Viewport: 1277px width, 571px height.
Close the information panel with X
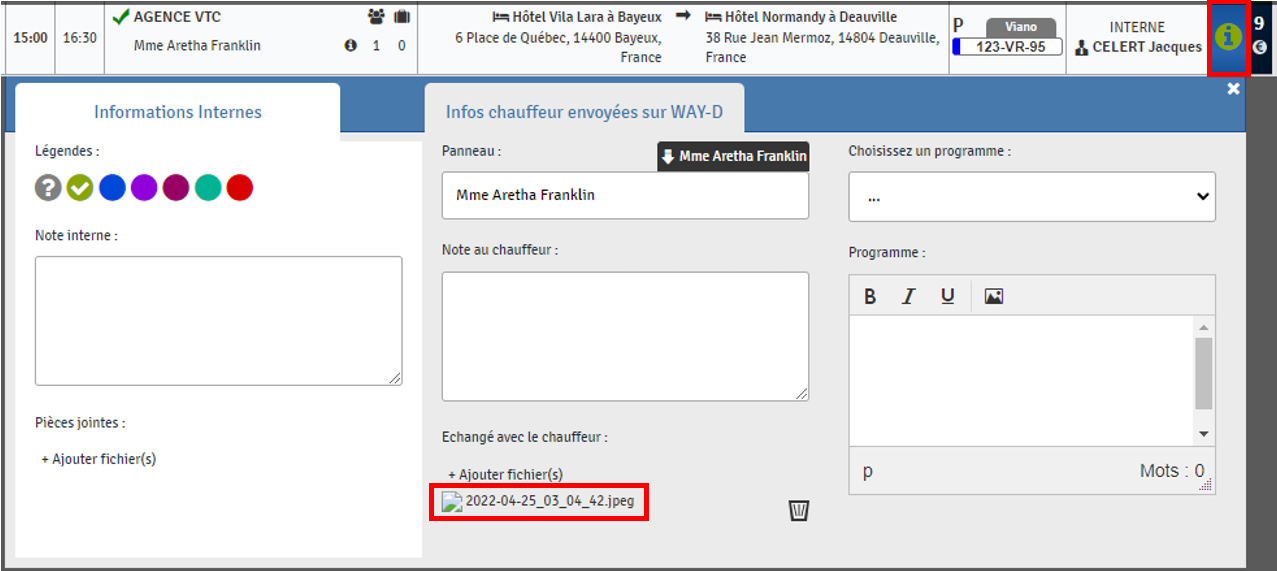point(1233,89)
